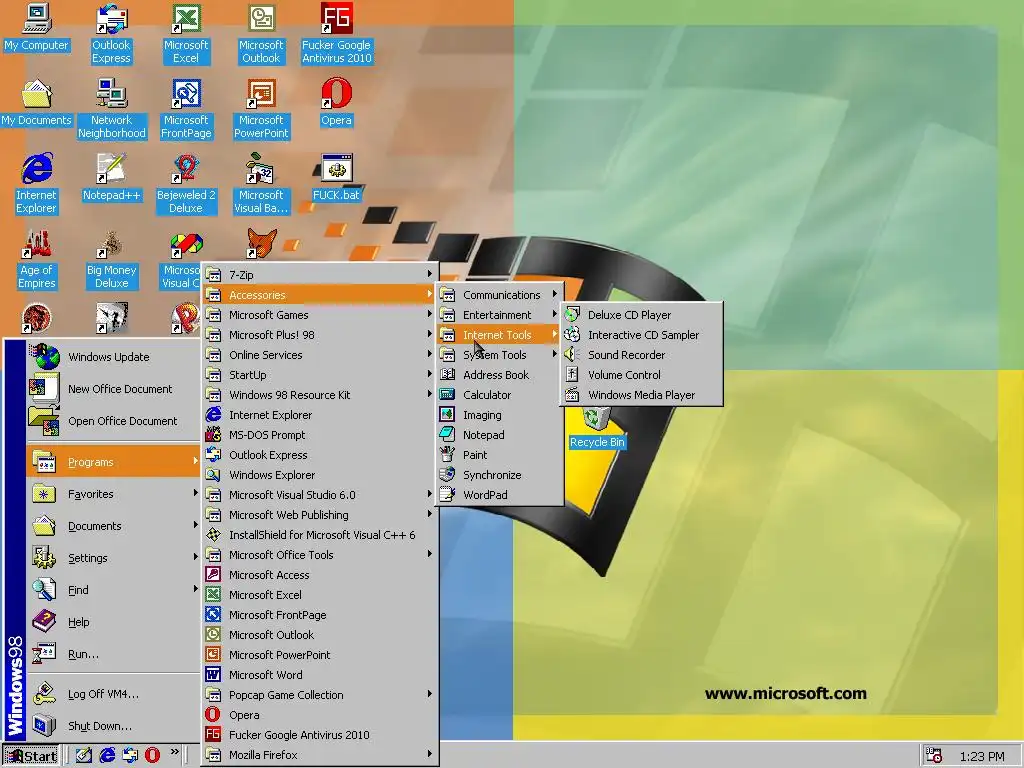Open Find in Start menu
Viewport: 1024px width, 768px height.
pos(113,590)
